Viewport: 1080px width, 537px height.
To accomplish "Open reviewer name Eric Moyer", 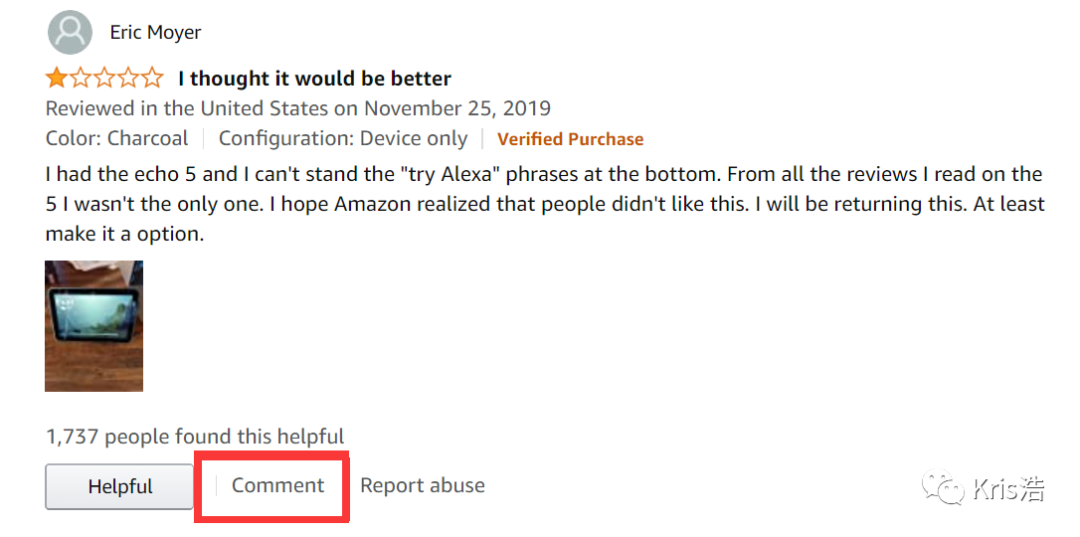I will [x=155, y=32].
